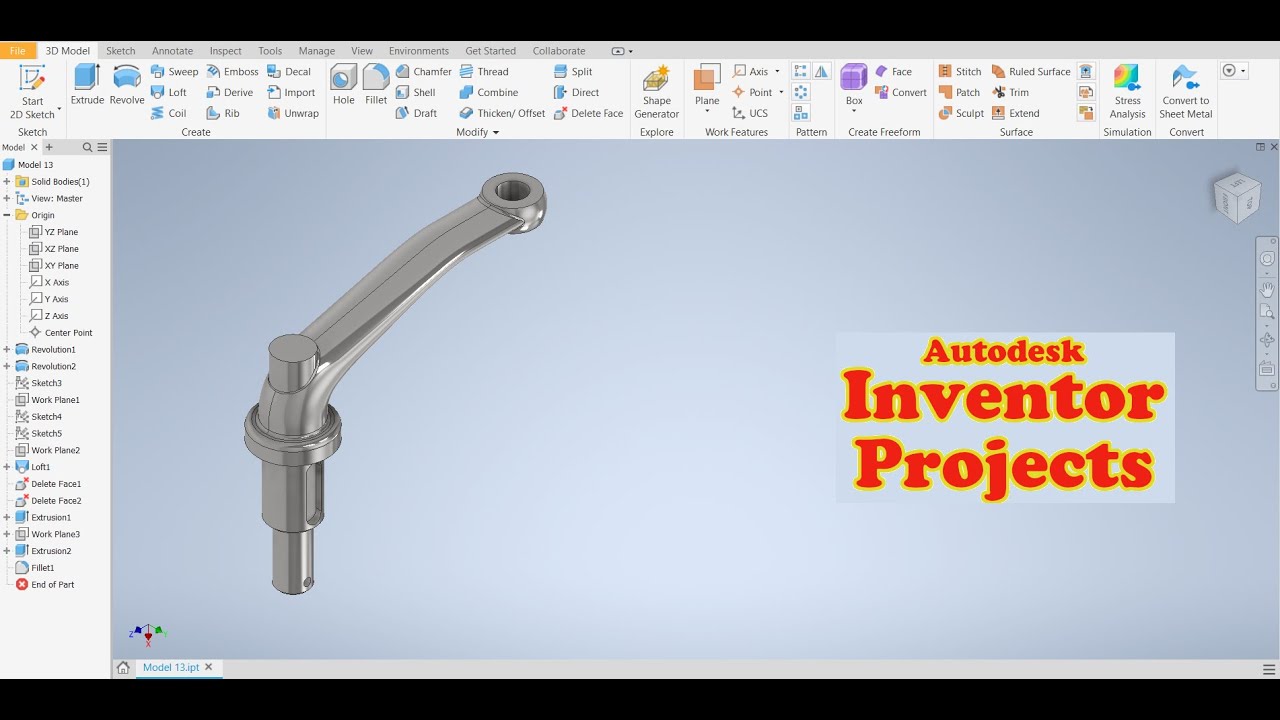Create a freeform Box
This screenshot has width=1280, height=720.
(x=854, y=85)
